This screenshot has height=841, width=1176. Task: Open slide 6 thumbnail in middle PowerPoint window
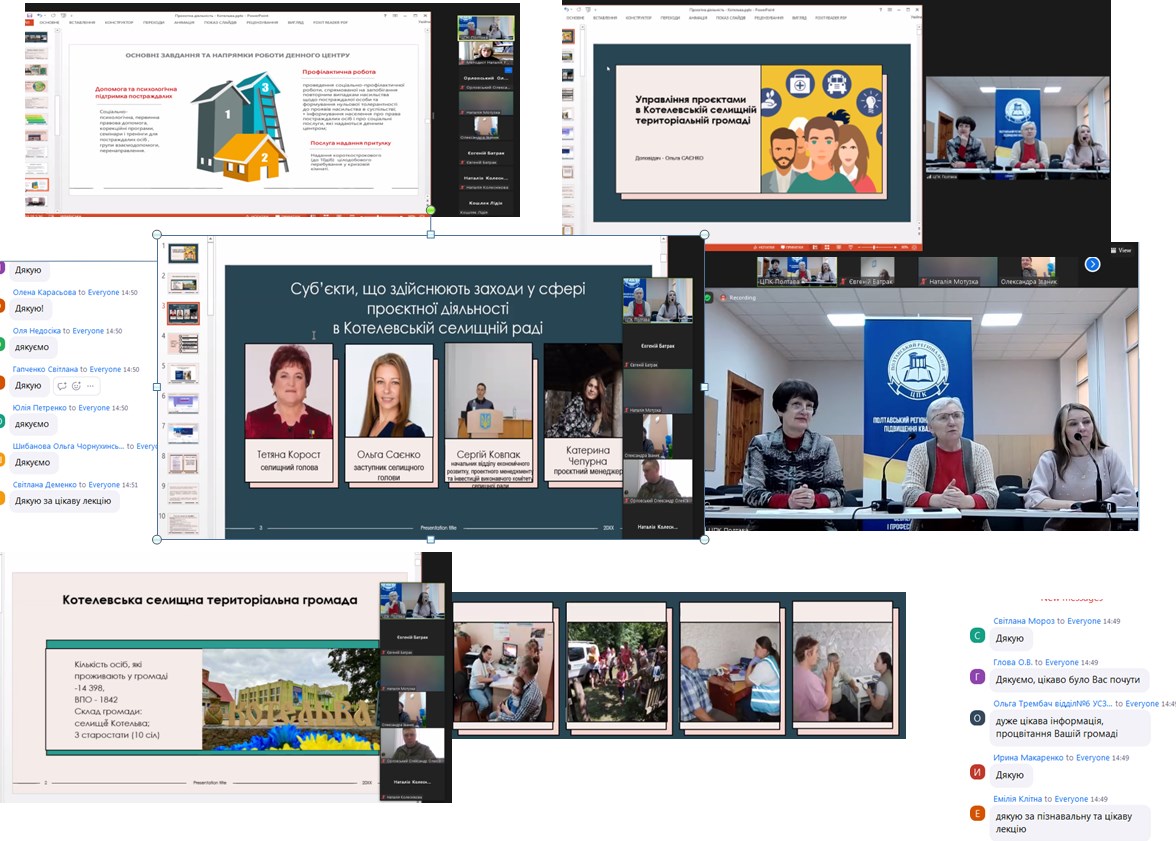183,404
